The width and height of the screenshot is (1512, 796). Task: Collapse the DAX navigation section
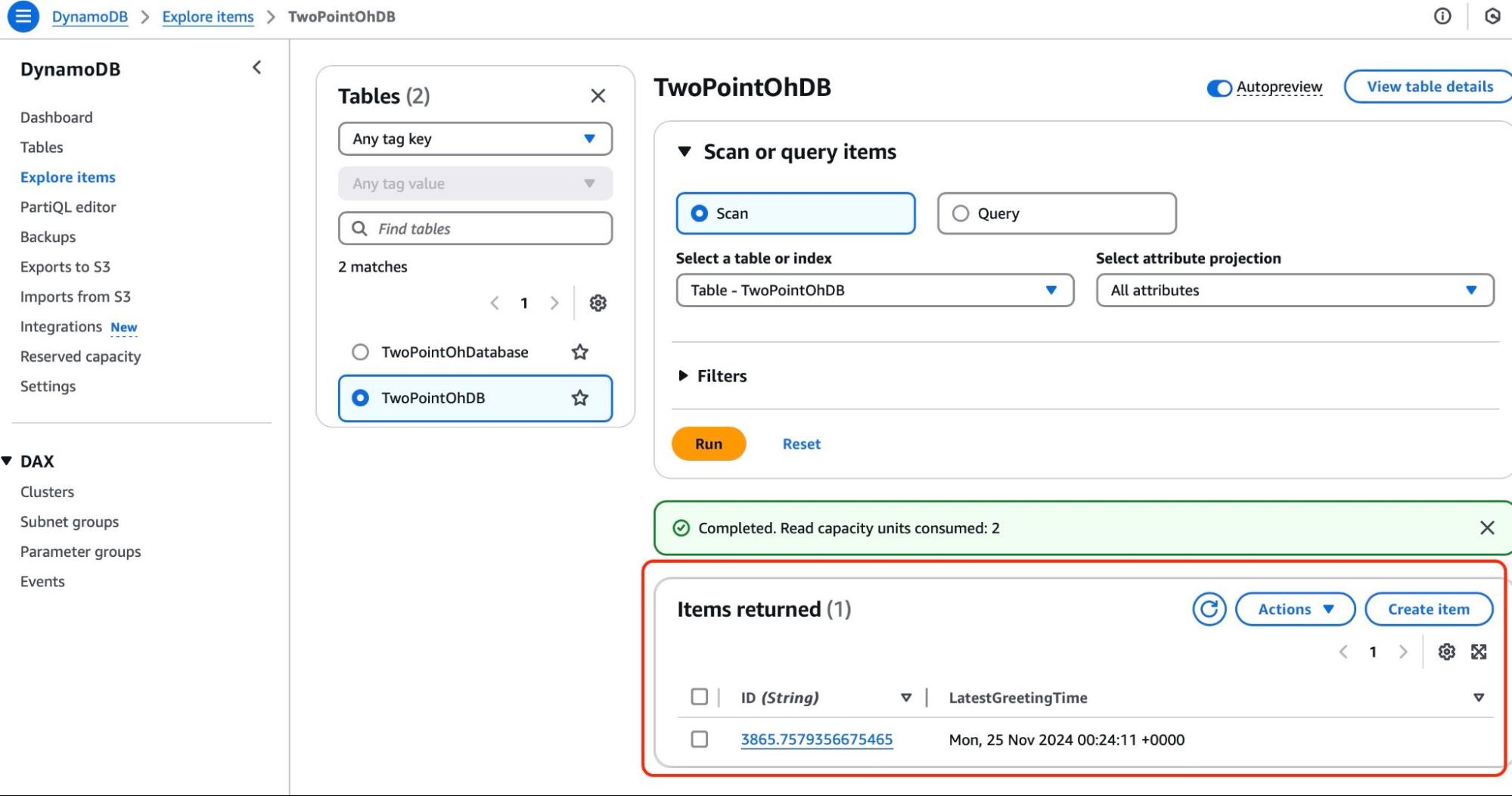(7, 461)
